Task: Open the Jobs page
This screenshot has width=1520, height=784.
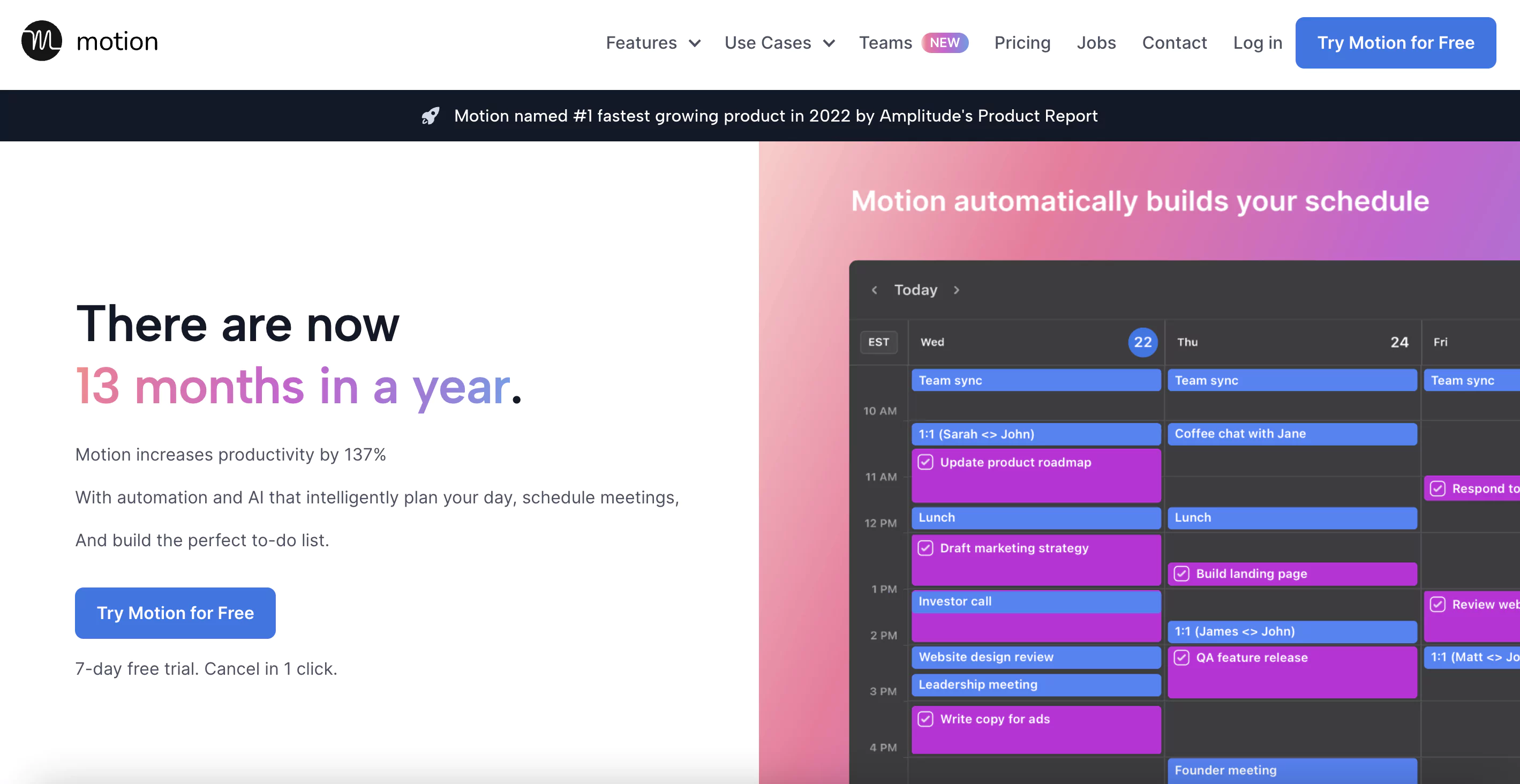Action: [x=1096, y=42]
